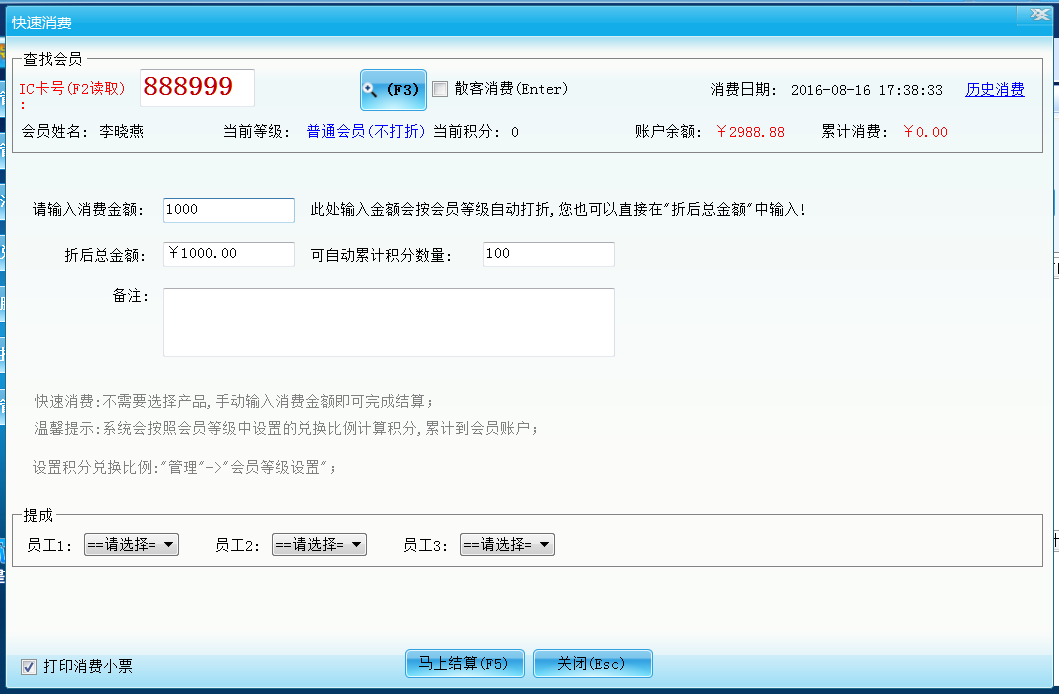Open the 员工2 employee selector dropdown
This screenshot has height=694, width=1059.
tap(319, 545)
